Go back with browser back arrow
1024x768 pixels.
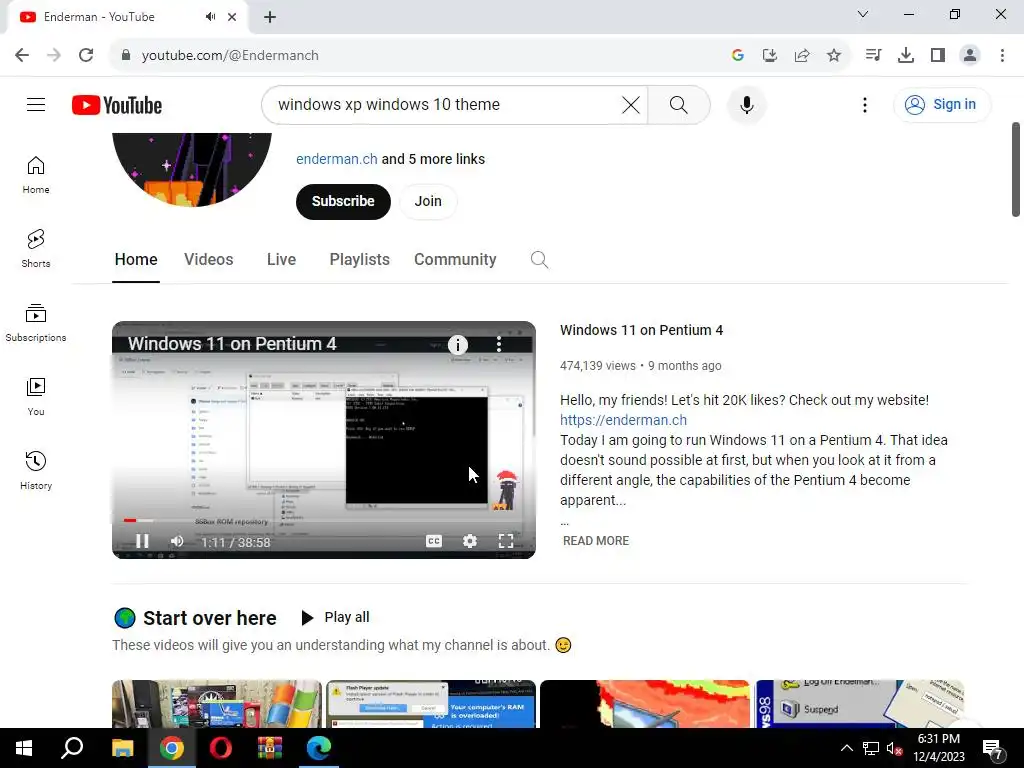(x=22, y=55)
